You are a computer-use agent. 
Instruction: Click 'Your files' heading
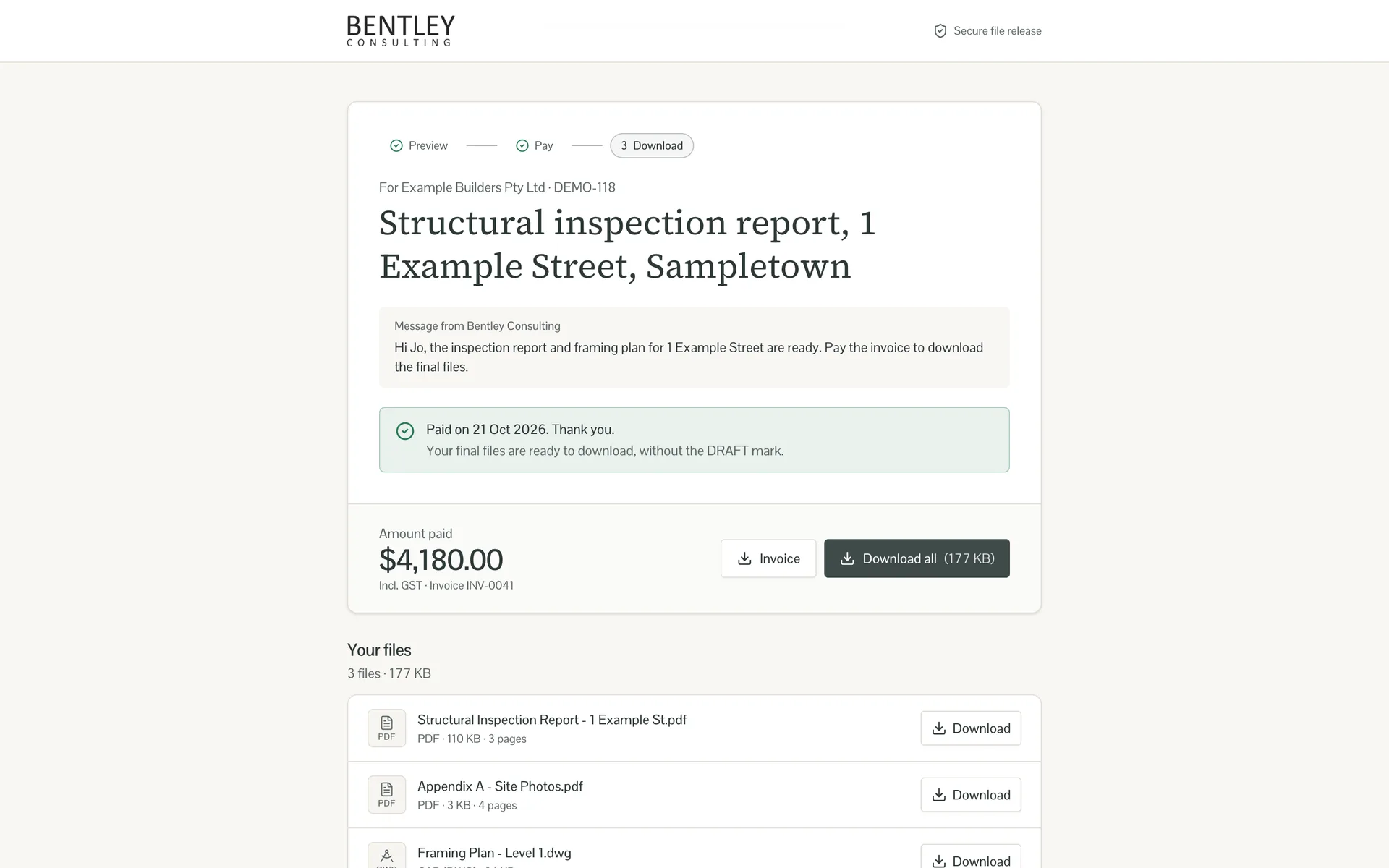click(x=379, y=650)
